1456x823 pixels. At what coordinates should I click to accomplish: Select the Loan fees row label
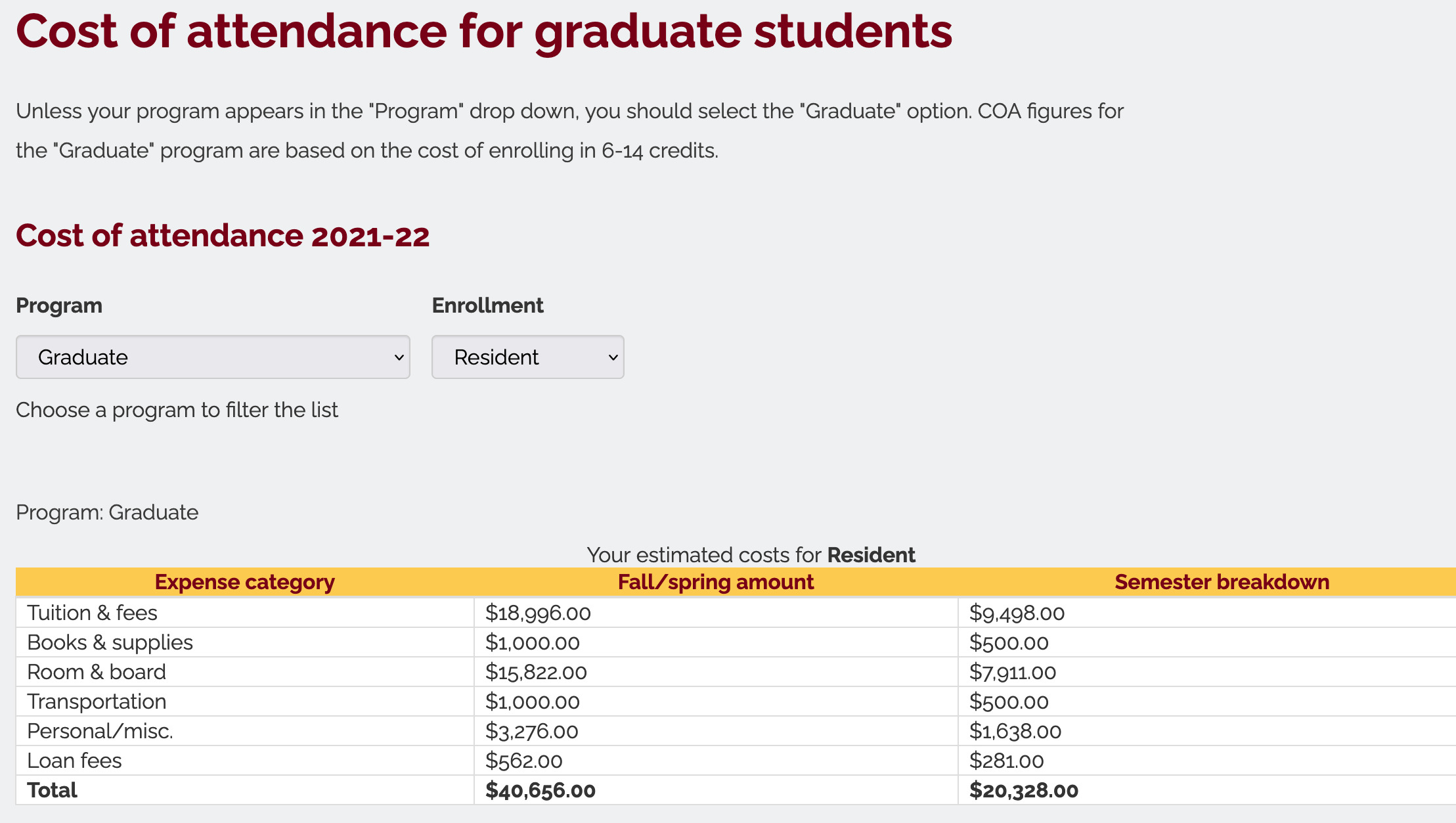pyautogui.click(x=74, y=761)
